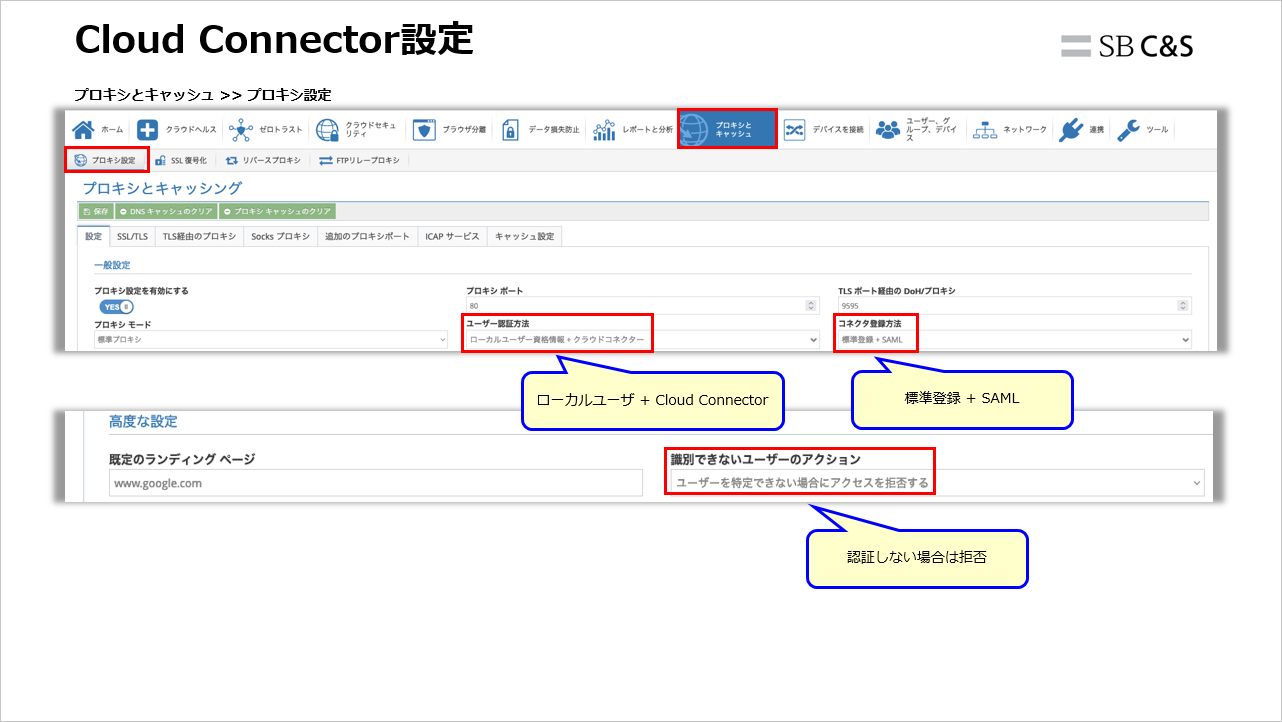Switch to TLS経由のプロキシ tab

[200, 237]
